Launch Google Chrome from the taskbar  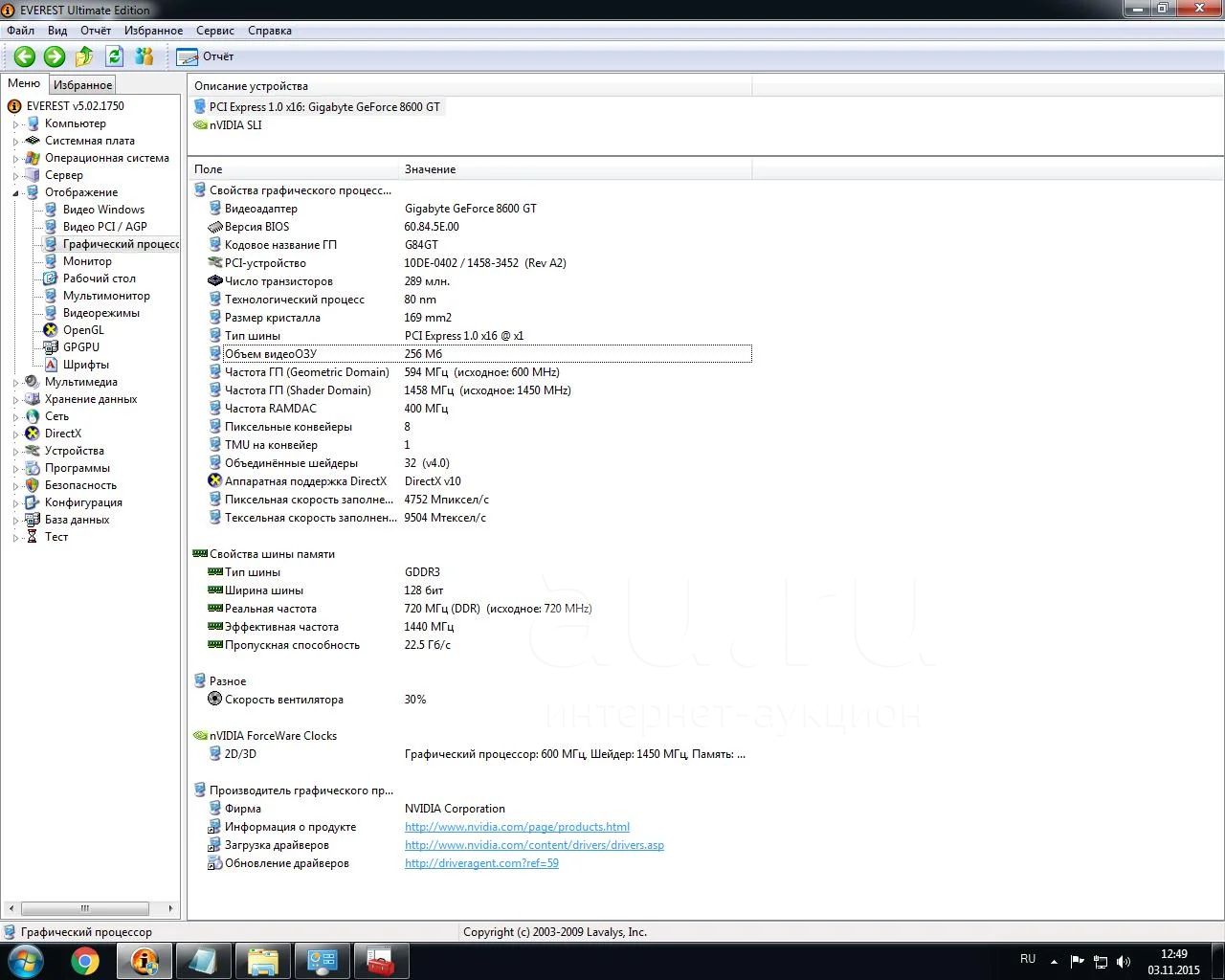pos(85,961)
